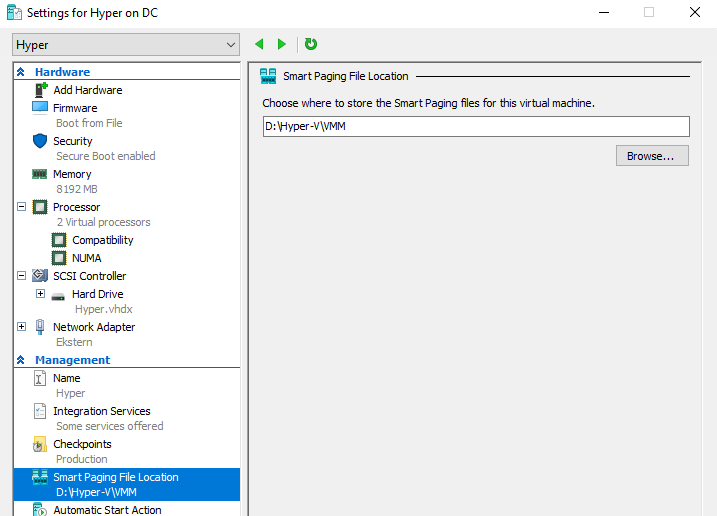This screenshot has height=516, width=717.
Task: Click the Security shield icon
Action: tap(40, 141)
